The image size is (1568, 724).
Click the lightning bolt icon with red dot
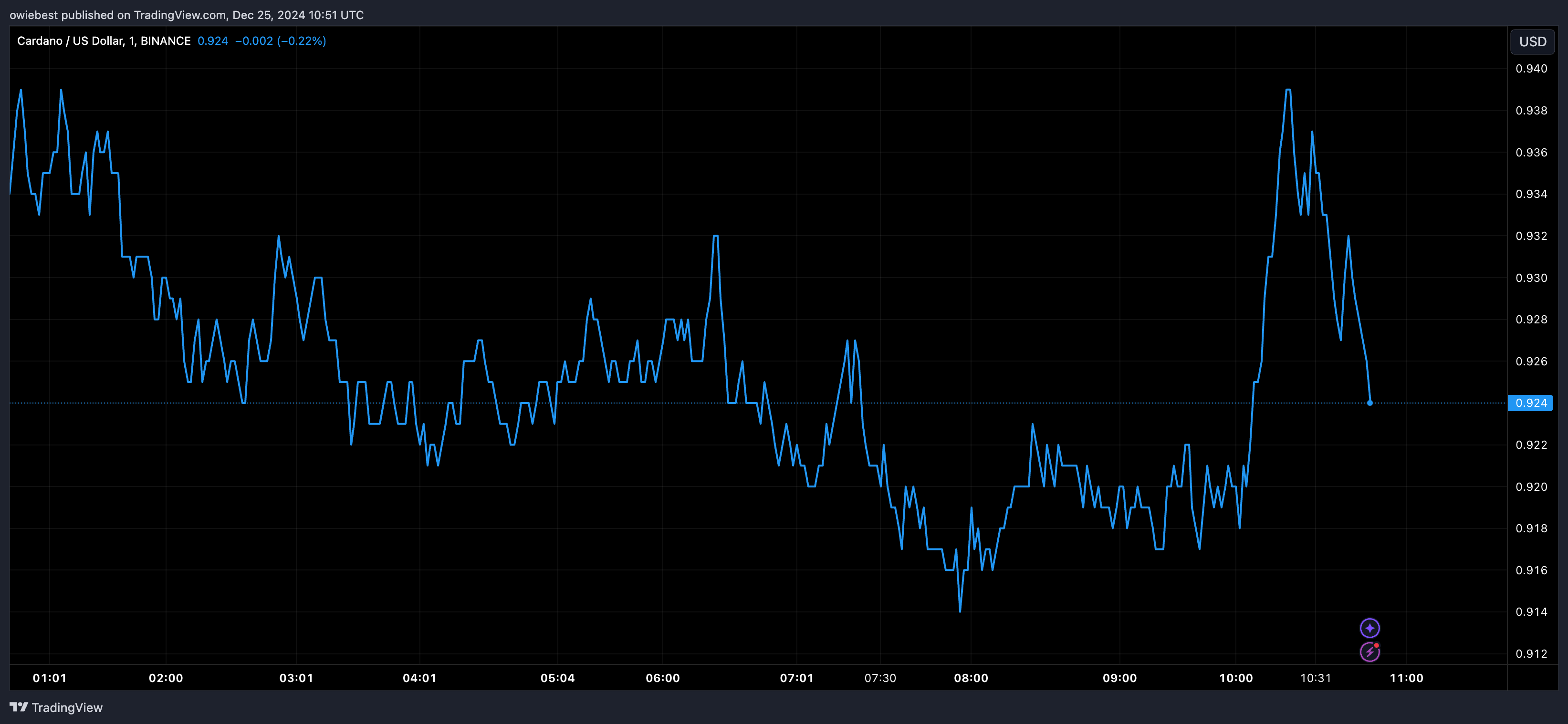click(1369, 652)
